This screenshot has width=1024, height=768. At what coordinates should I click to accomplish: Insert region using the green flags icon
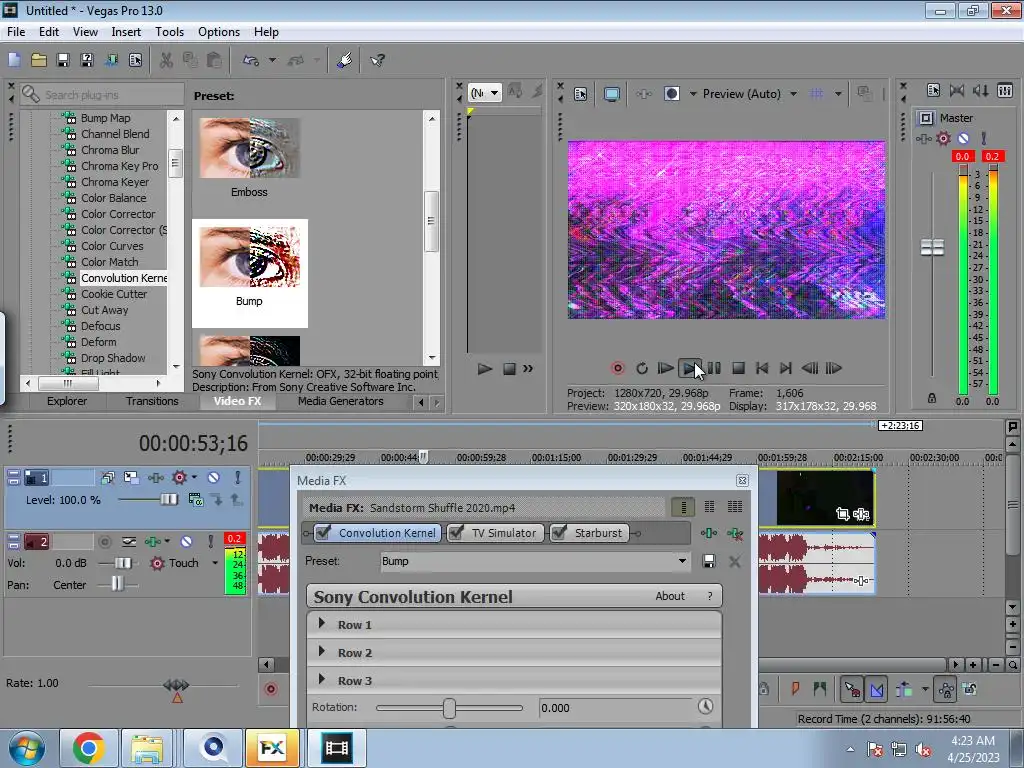click(x=820, y=689)
